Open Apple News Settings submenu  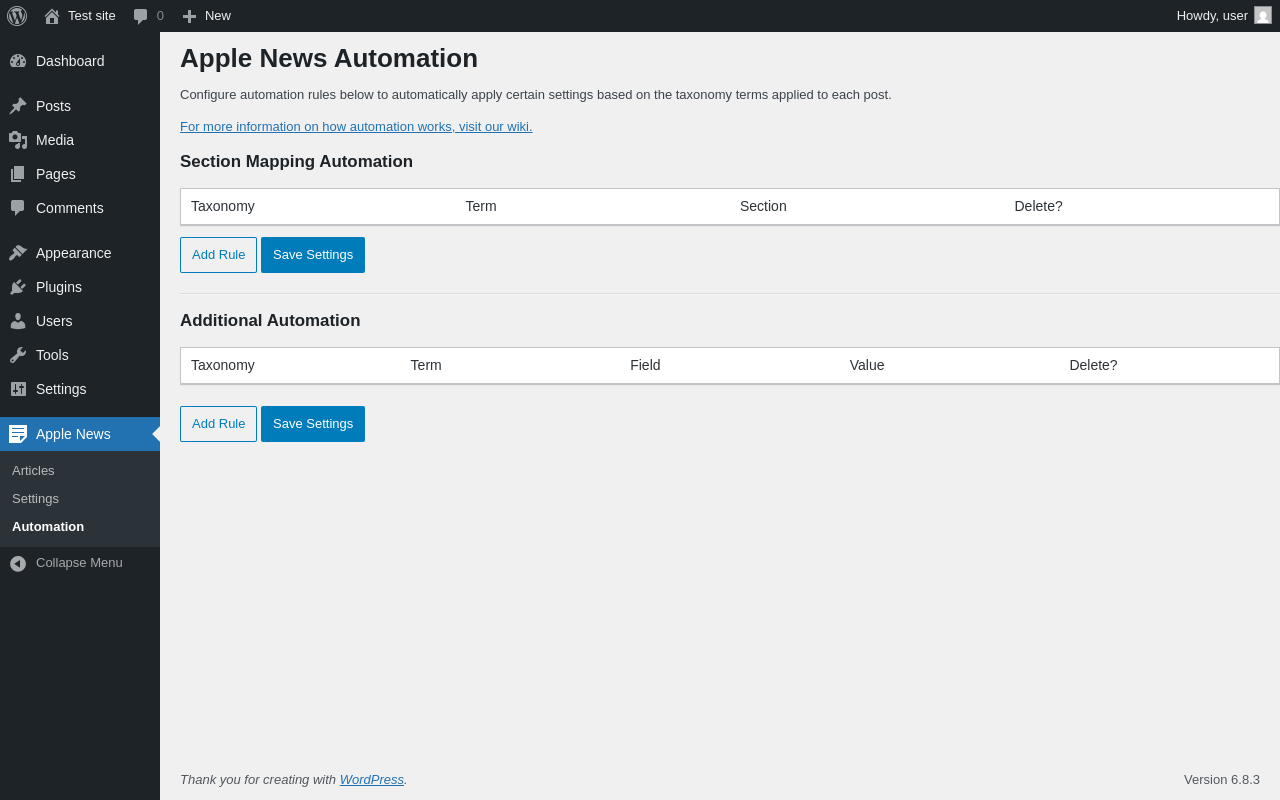click(x=35, y=499)
